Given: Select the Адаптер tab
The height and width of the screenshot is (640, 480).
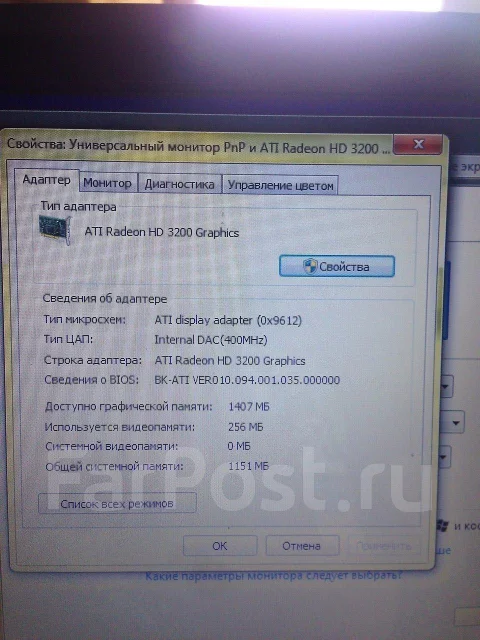Looking at the screenshot, I should 47,180.
